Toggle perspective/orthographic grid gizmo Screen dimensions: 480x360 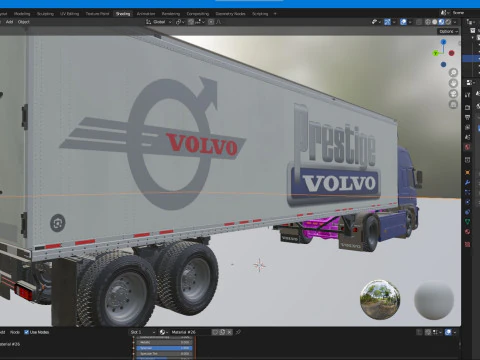pos(453,105)
